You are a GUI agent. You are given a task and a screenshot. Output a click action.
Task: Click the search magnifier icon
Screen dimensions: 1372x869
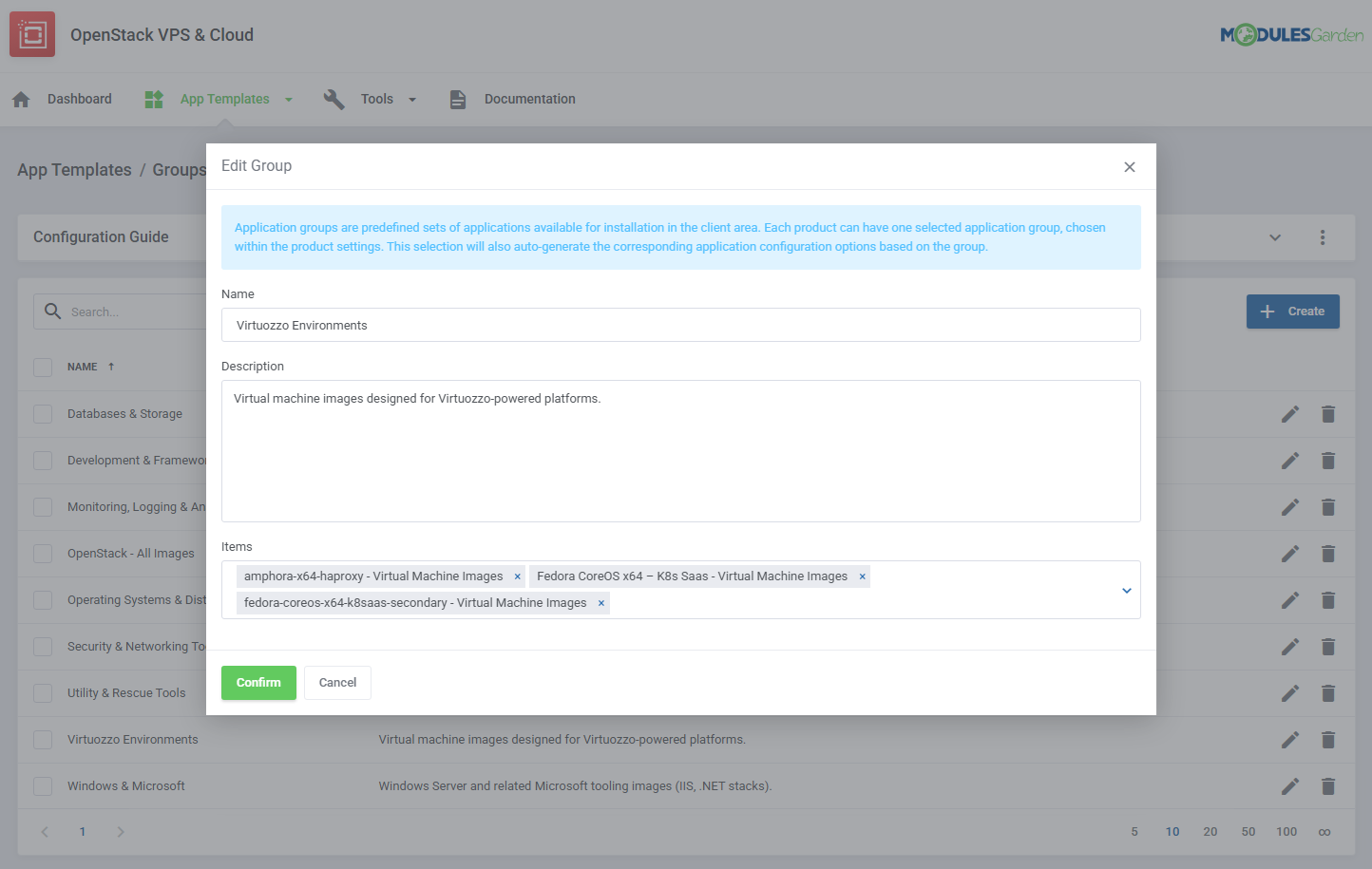pos(52,311)
